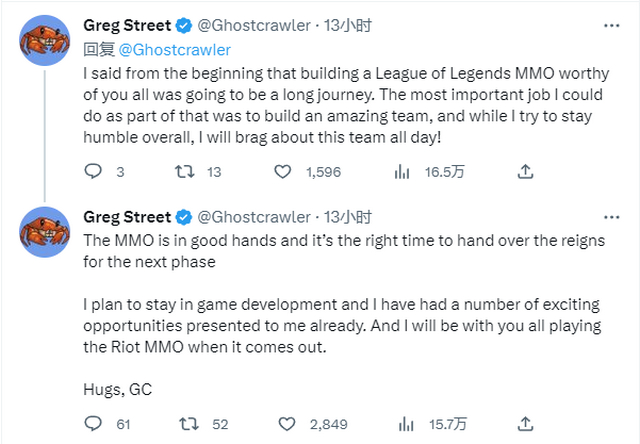View analytics of the 15.7万 views tweet

[403, 423]
